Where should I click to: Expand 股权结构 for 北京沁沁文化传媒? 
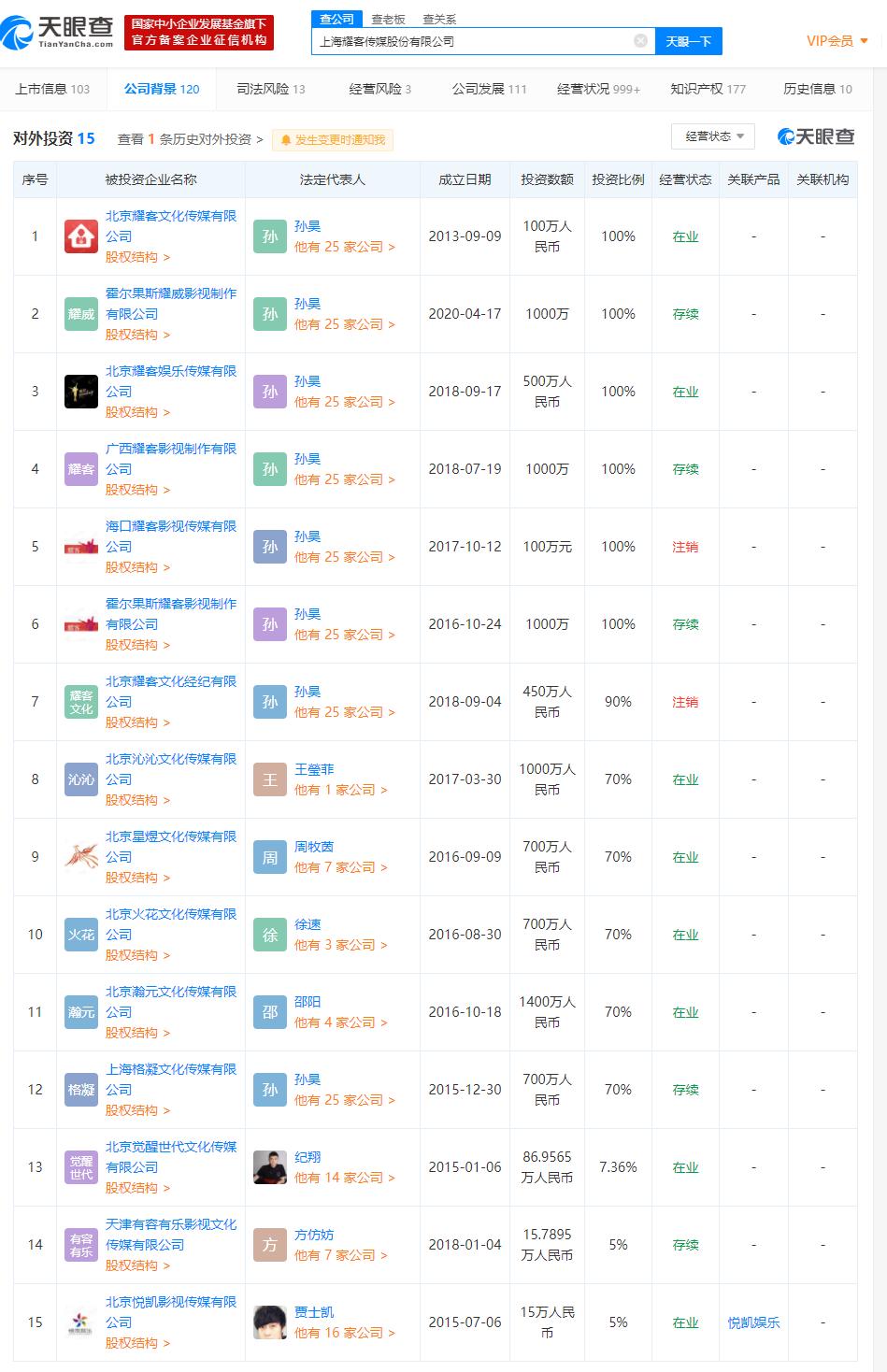click(x=137, y=800)
